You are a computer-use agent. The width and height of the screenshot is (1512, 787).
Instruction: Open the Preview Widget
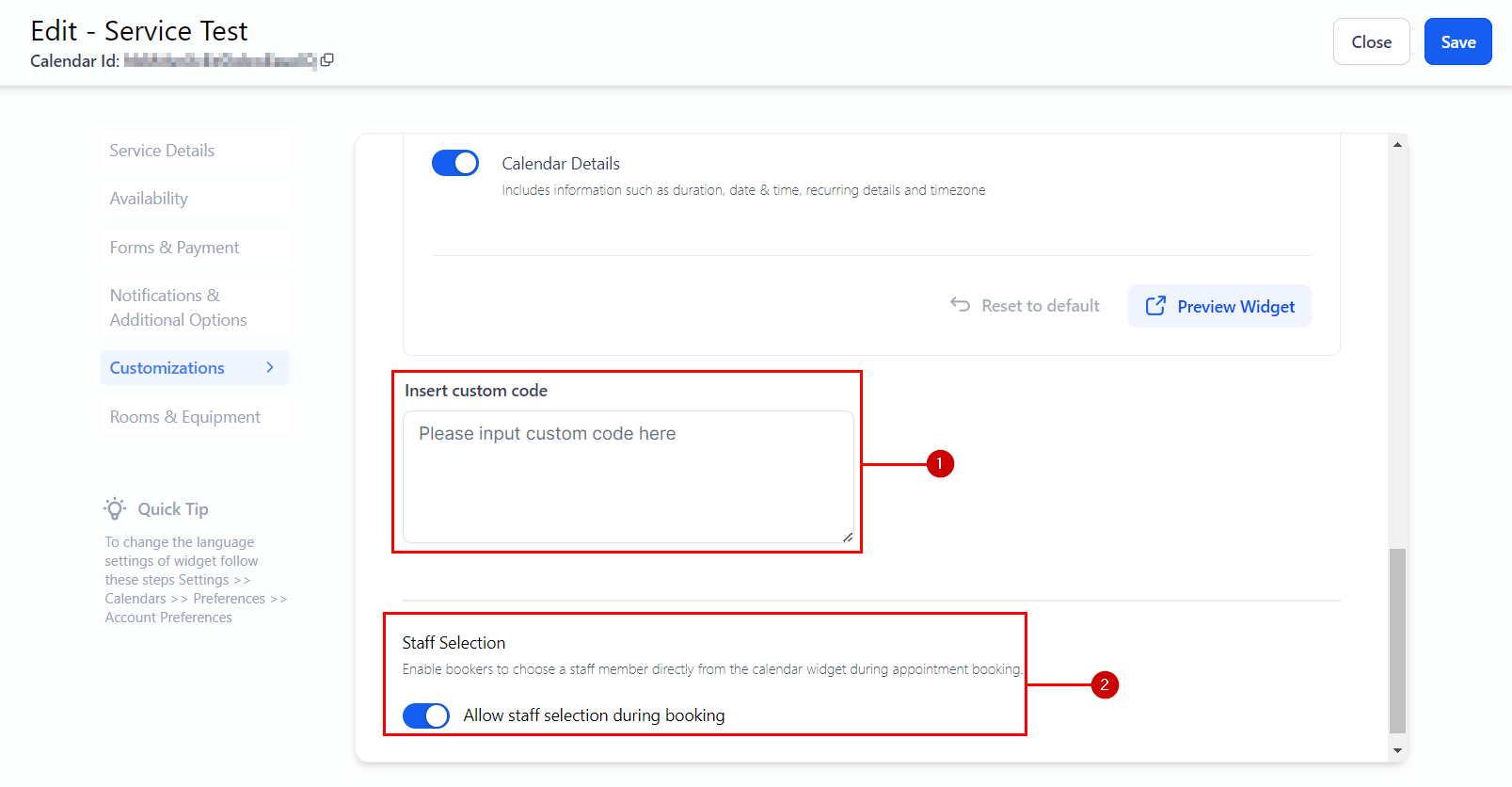(1219, 307)
